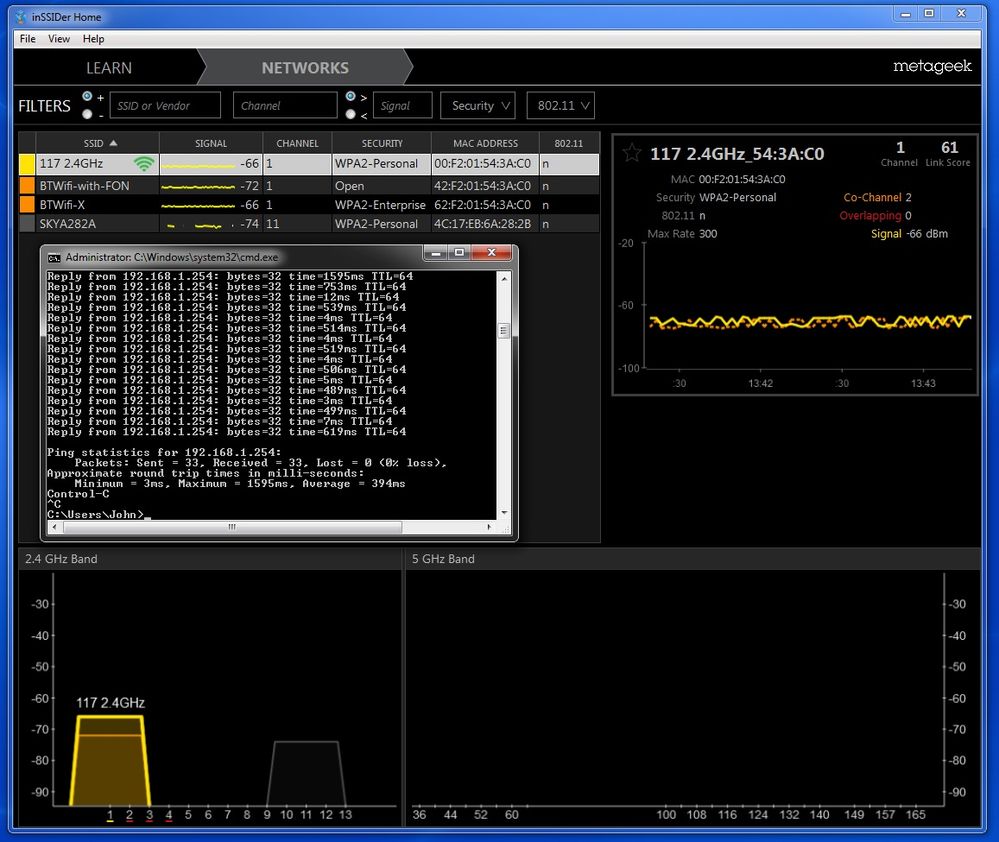Click the Channel filter field
This screenshot has width=999, height=842.
285,106
